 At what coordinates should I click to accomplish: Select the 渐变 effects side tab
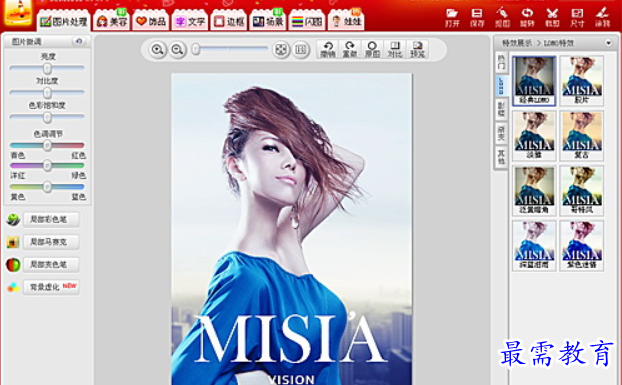pyautogui.click(x=501, y=133)
